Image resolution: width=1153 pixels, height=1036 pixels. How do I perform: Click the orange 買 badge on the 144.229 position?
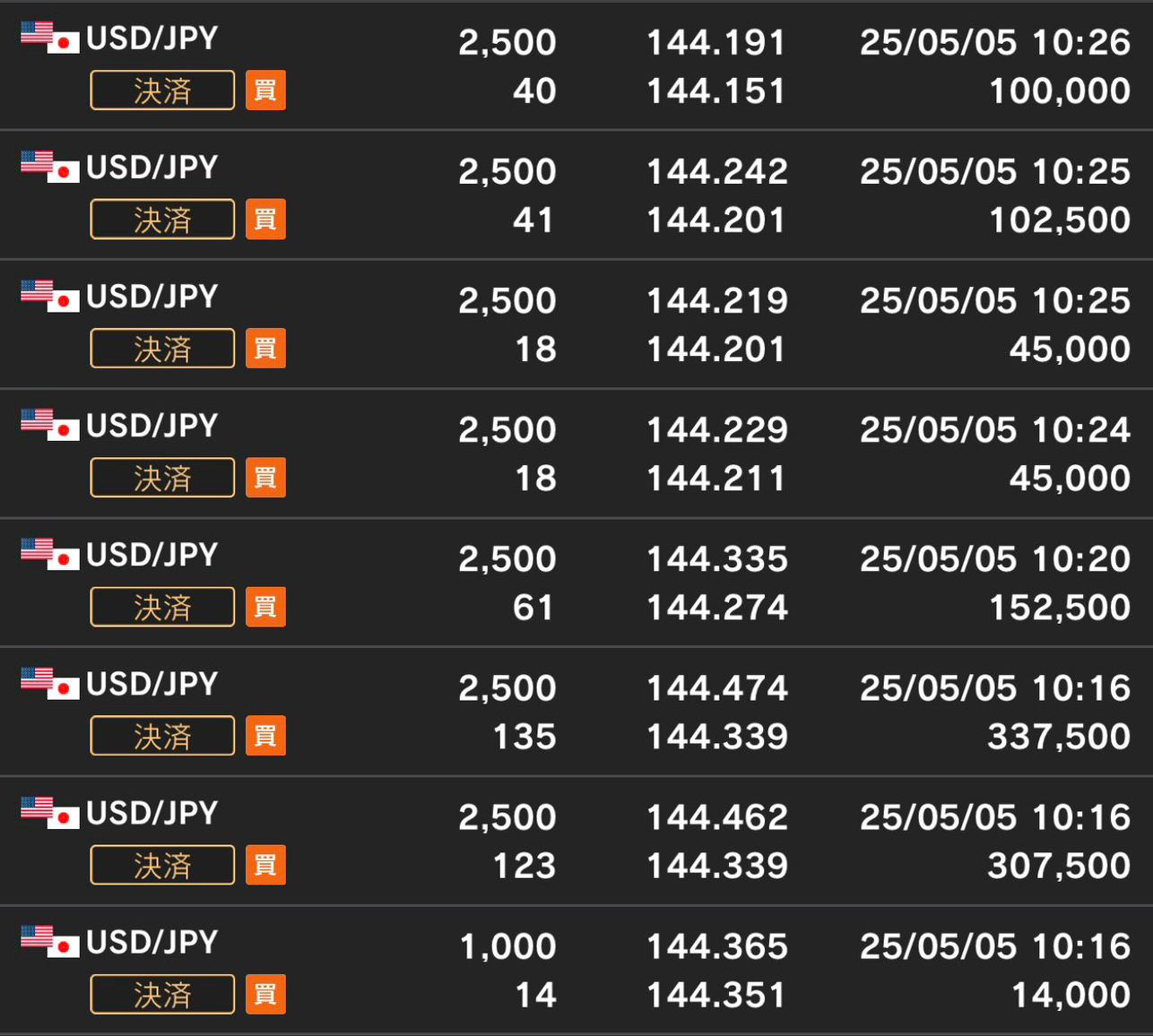(x=265, y=478)
